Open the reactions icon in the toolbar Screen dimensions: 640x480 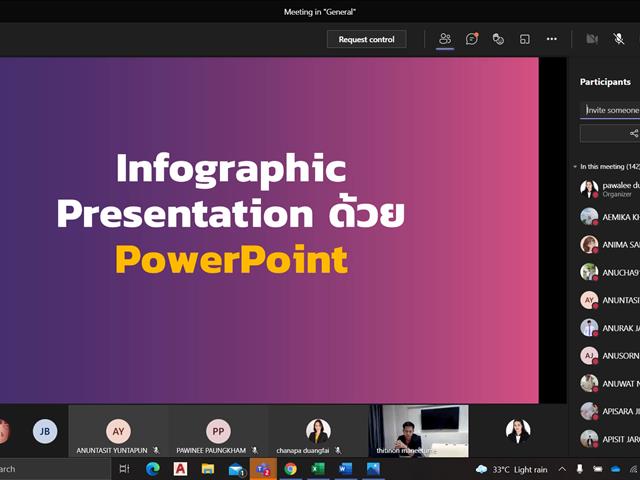coord(498,39)
